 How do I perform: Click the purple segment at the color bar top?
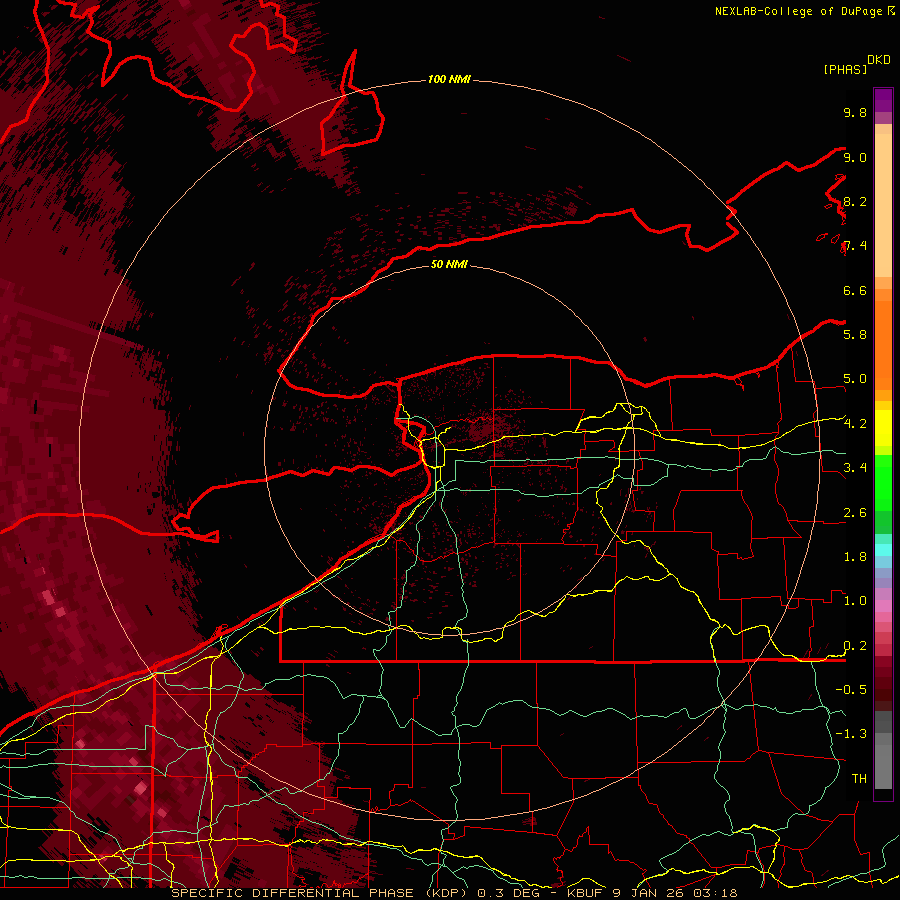coord(883,100)
